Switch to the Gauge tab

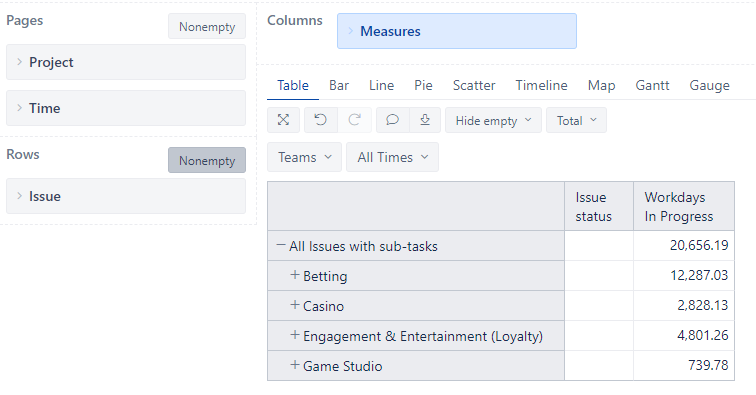709,85
